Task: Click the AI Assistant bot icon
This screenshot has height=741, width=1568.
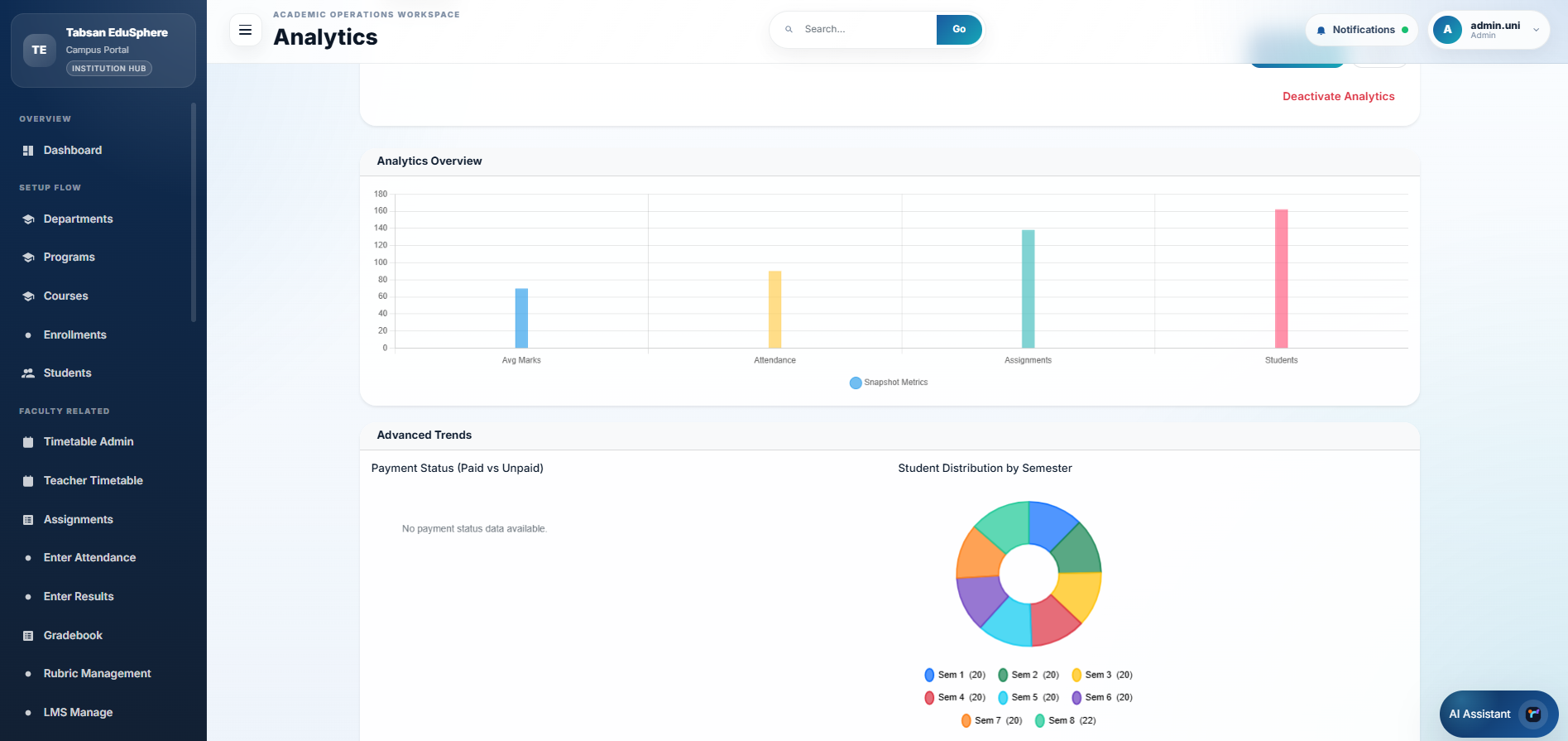Action: 1533,714
